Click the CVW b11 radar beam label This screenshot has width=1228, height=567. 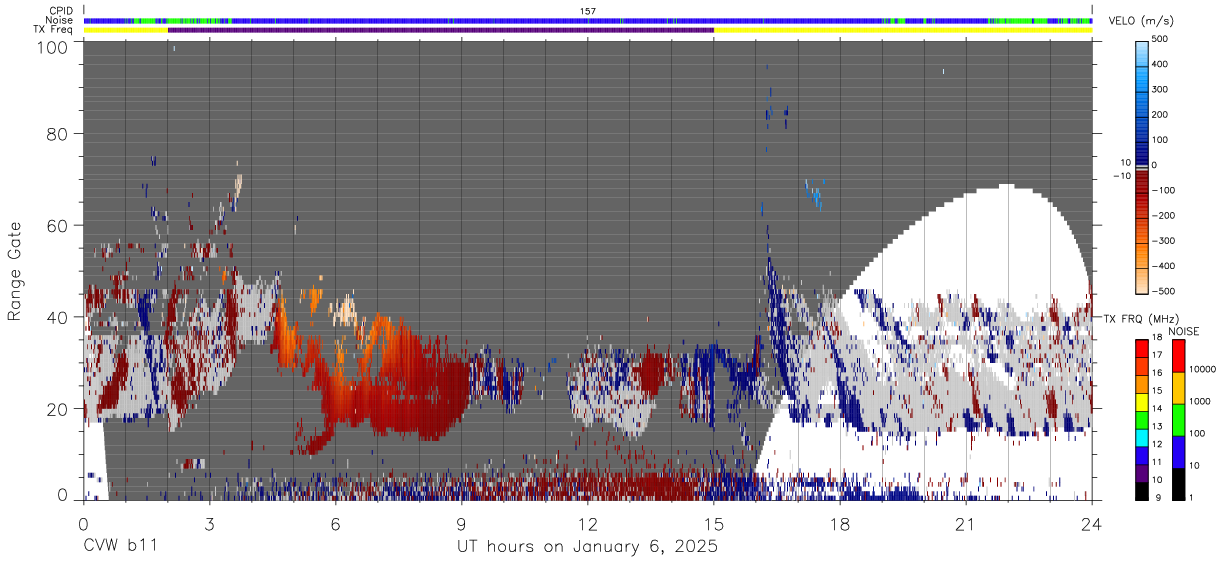120,547
